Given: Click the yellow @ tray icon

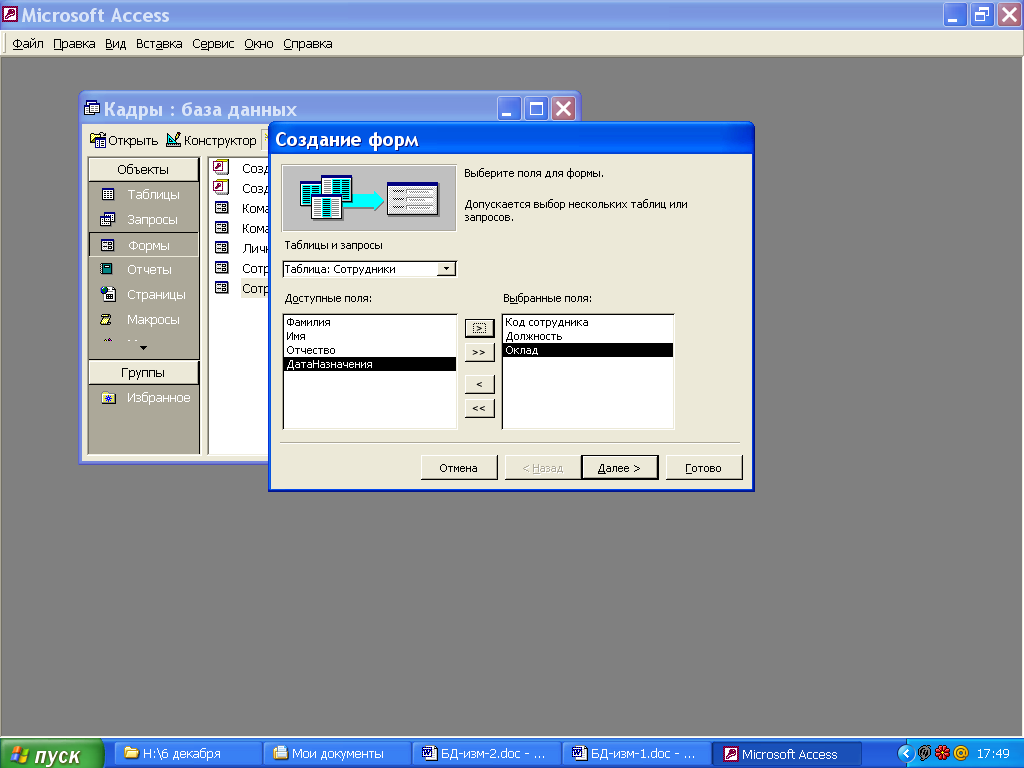Looking at the screenshot, I should 961,753.
